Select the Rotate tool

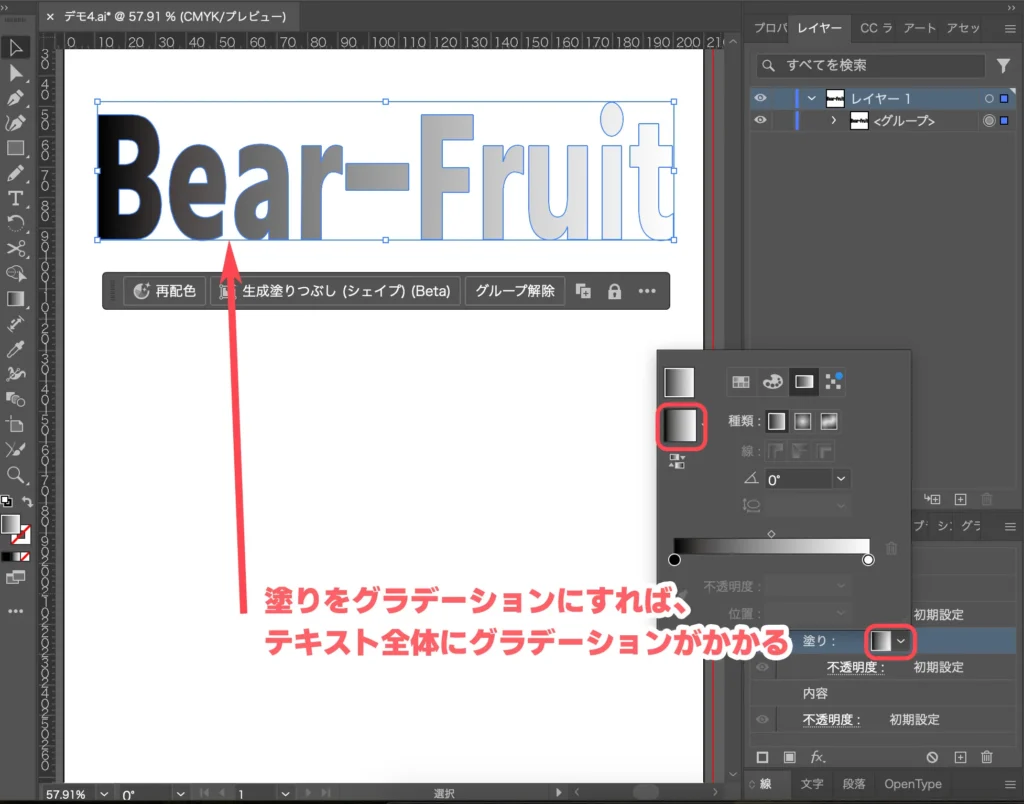pyautogui.click(x=14, y=223)
